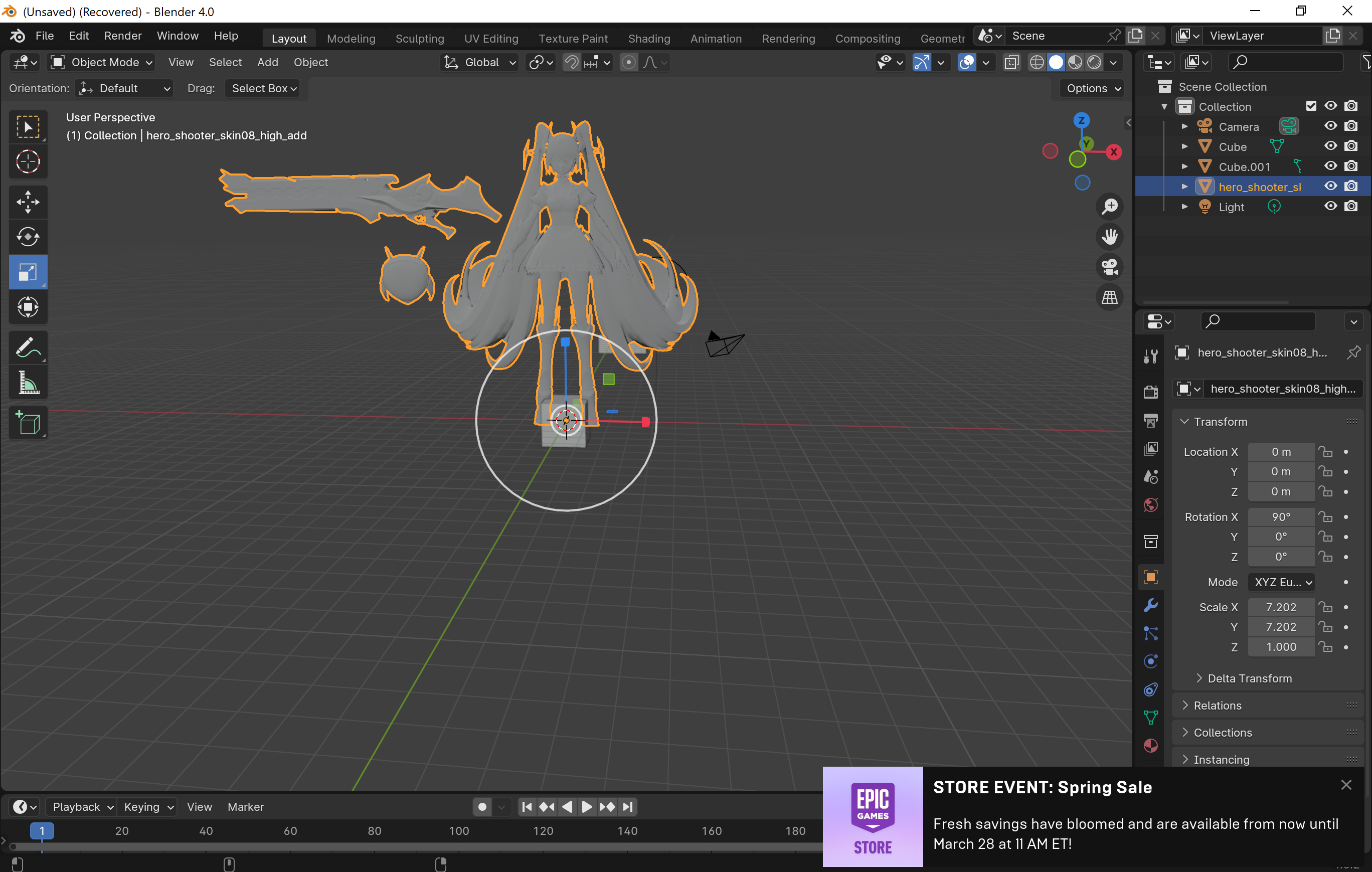
Task: Open the Output properties tab
Action: (x=1150, y=420)
